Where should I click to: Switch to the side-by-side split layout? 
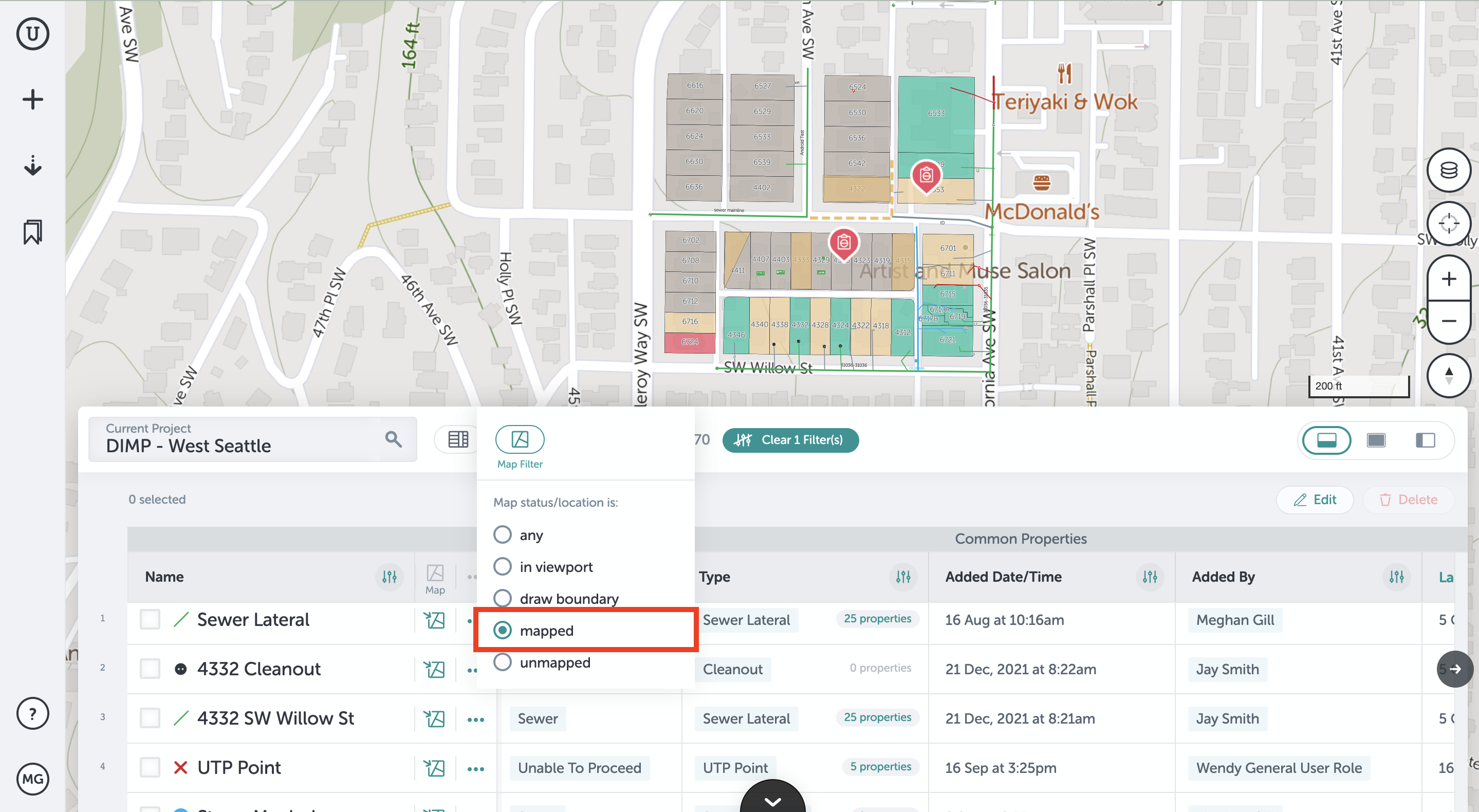(1427, 440)
